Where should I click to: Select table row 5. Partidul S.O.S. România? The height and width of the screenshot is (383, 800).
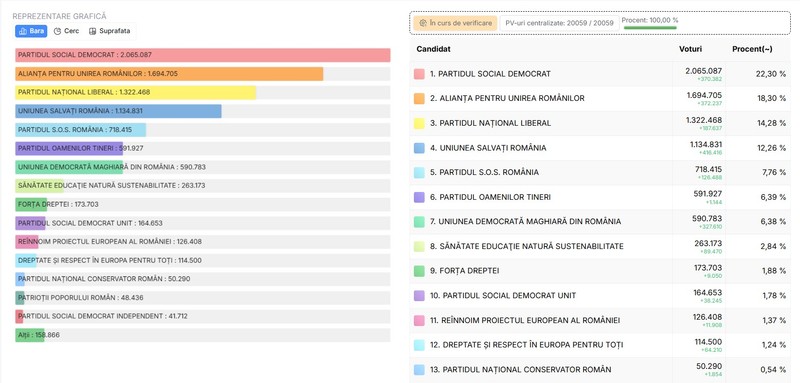600,172
